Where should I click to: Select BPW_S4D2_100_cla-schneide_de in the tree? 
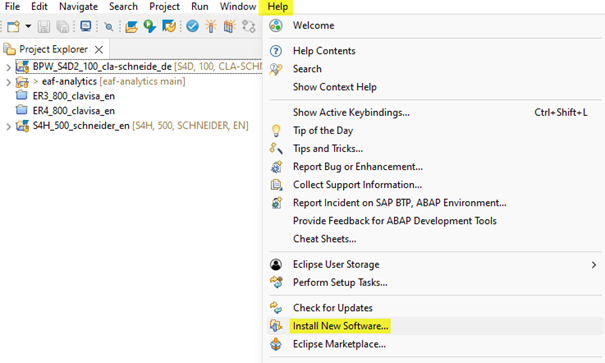102,66
